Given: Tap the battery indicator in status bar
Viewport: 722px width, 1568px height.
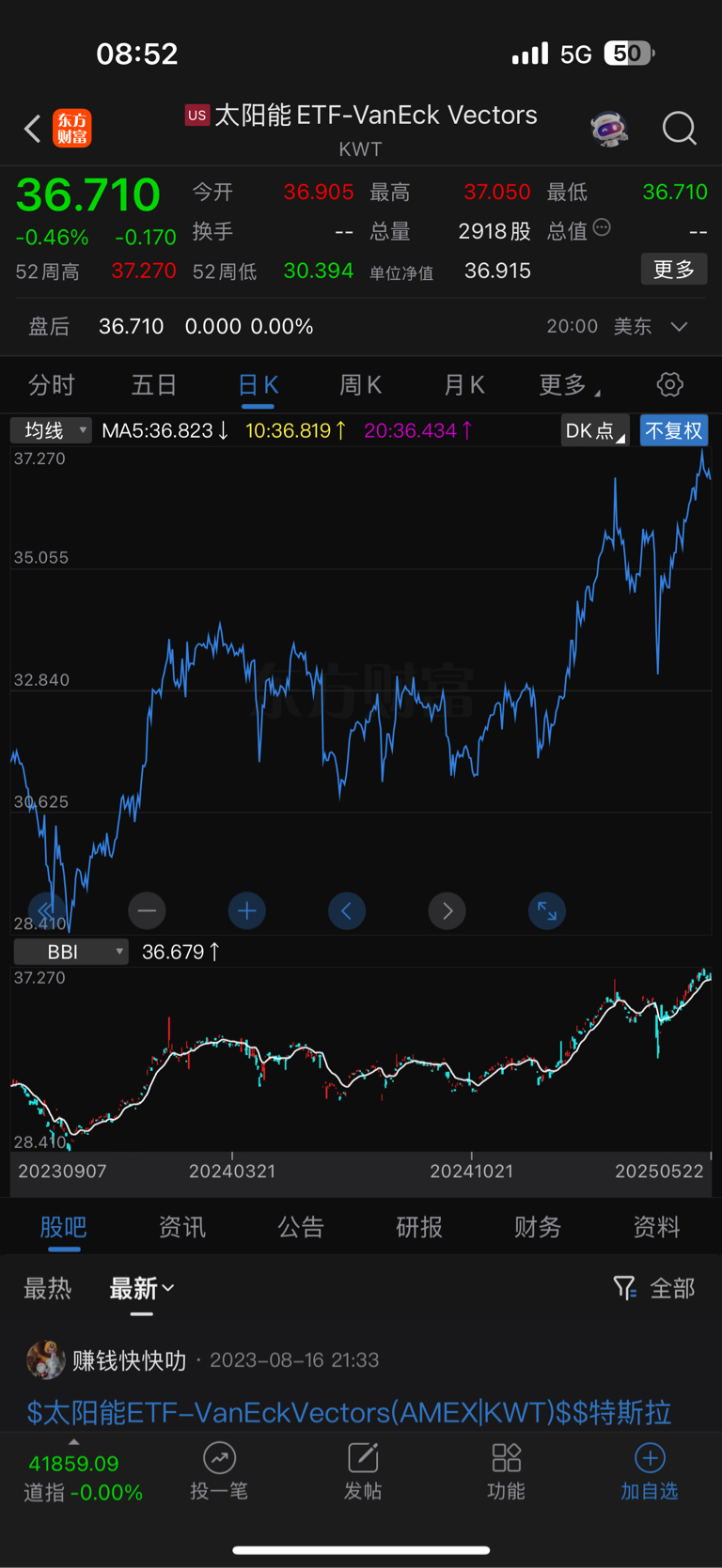Looking at the screenshot, I should click(629, 54).
